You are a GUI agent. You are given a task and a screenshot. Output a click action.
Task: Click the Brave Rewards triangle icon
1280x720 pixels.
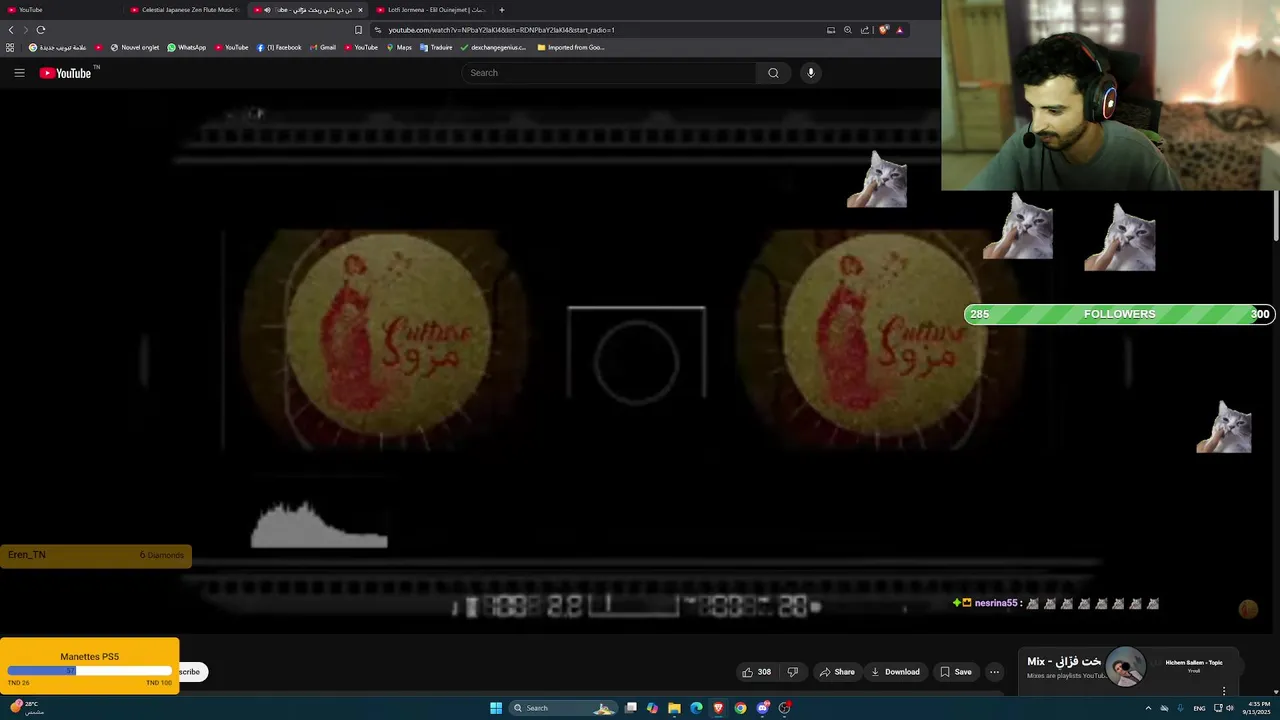(x=899, y=30)
